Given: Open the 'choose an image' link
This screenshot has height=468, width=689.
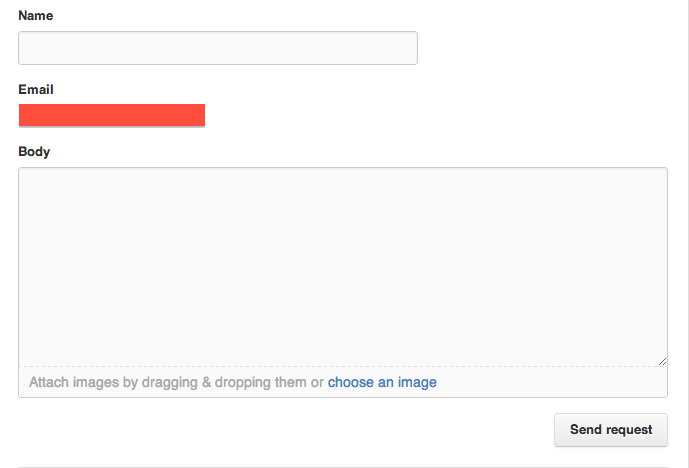Looking at the screenshot, I should click(x=382, y=382).
